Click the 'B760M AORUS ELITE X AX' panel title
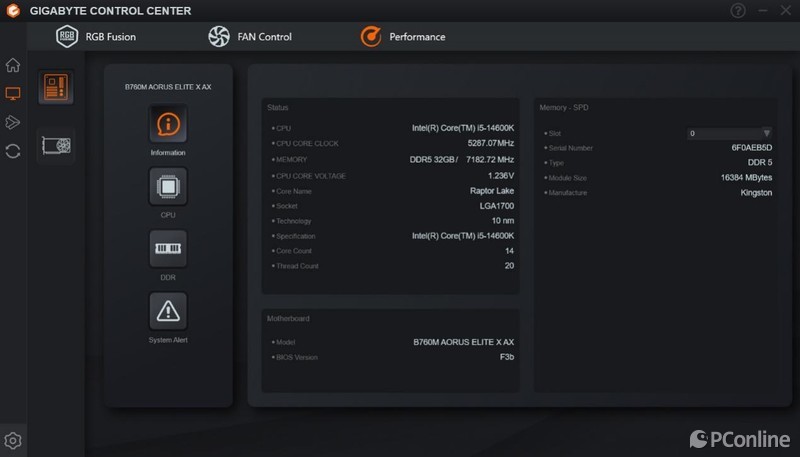The width and height of the screenshot is (800, 457). (x=168, y=87)
